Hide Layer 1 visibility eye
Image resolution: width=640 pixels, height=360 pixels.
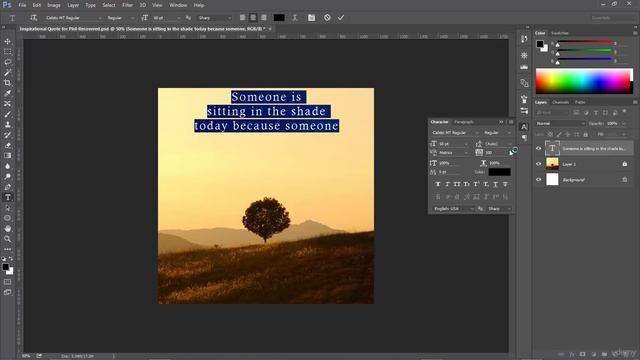coord(538,164)
